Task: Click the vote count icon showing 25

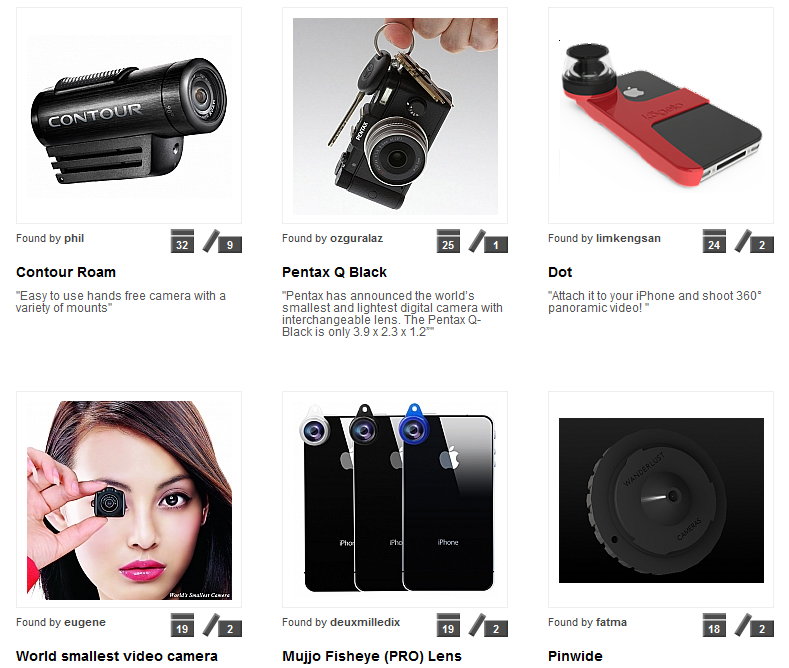Action: (448, 241)
